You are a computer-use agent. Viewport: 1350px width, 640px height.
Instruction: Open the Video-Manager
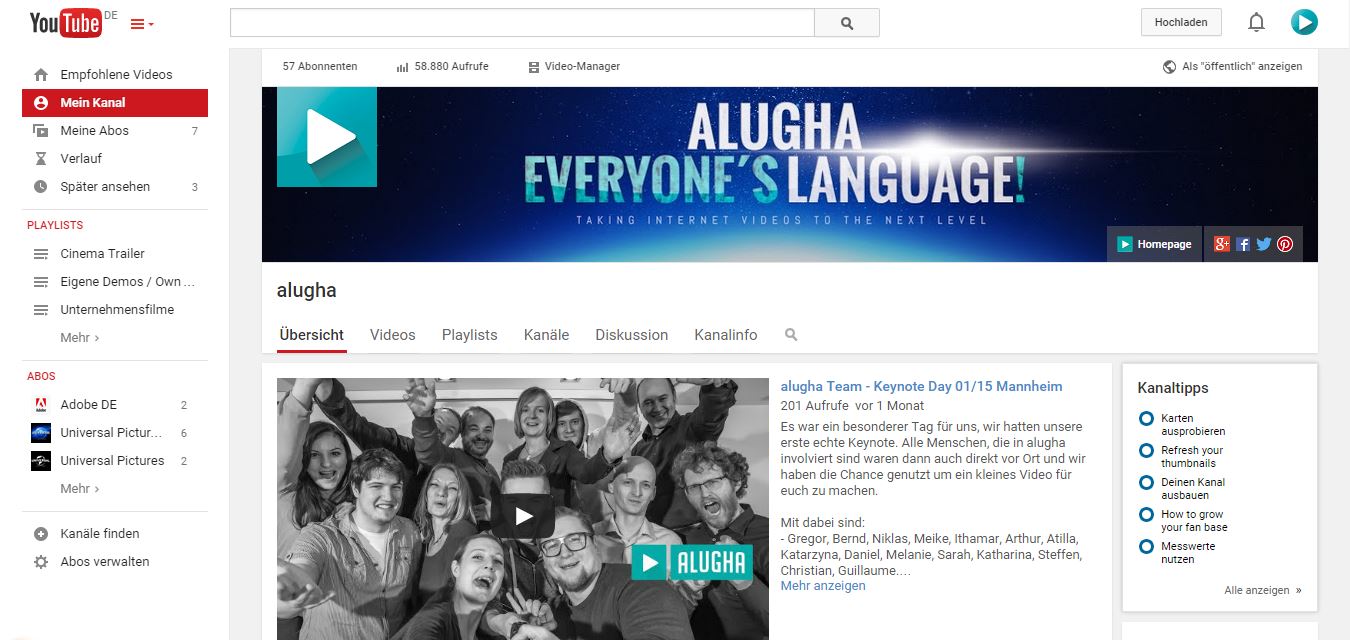coord(574,67)
